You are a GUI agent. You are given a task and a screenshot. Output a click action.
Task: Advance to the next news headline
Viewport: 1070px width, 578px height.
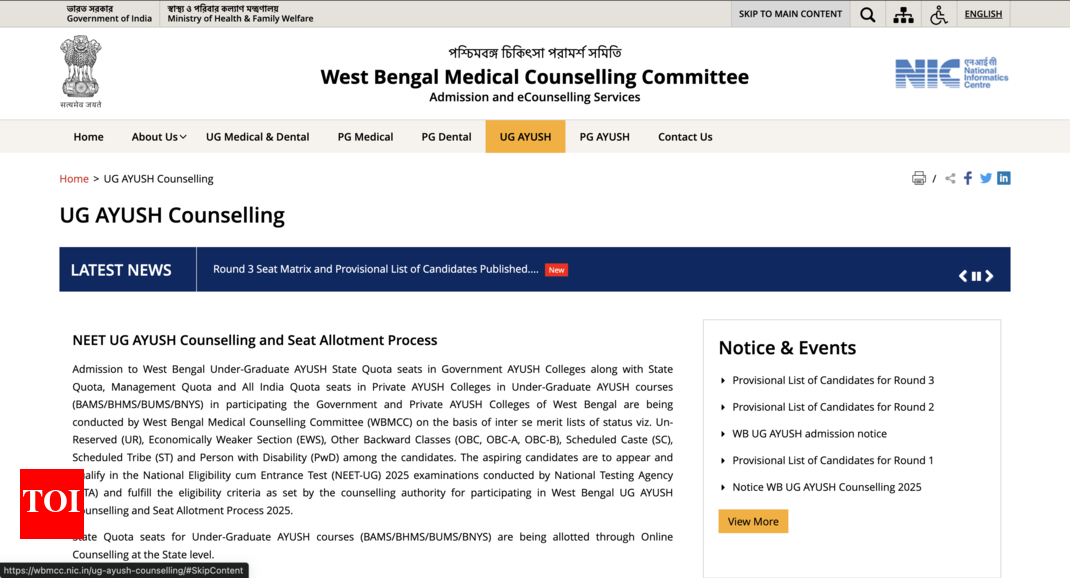coord(990,276)
